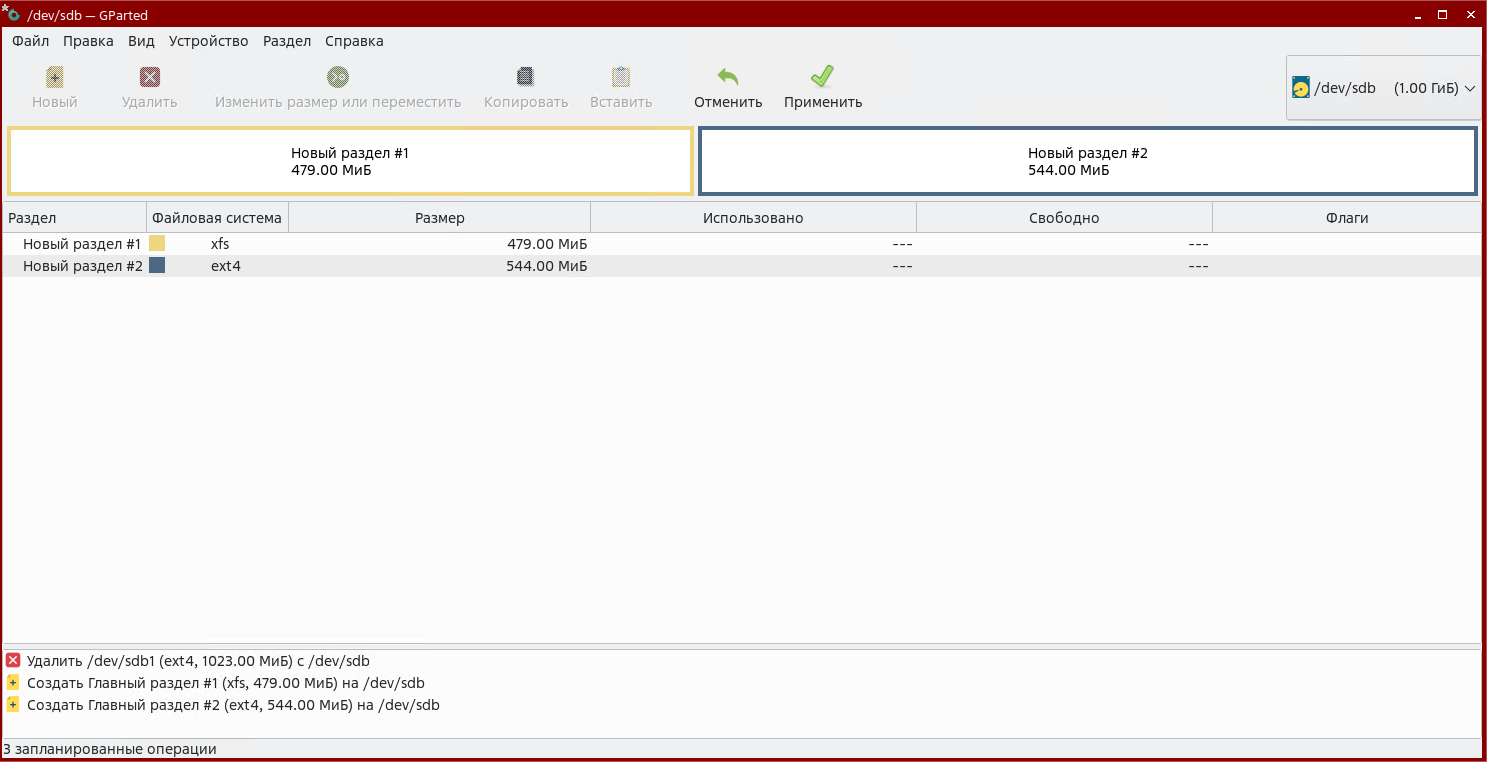
Task: Click the Undo last operation arrow icon
Action: click(728, 77)
